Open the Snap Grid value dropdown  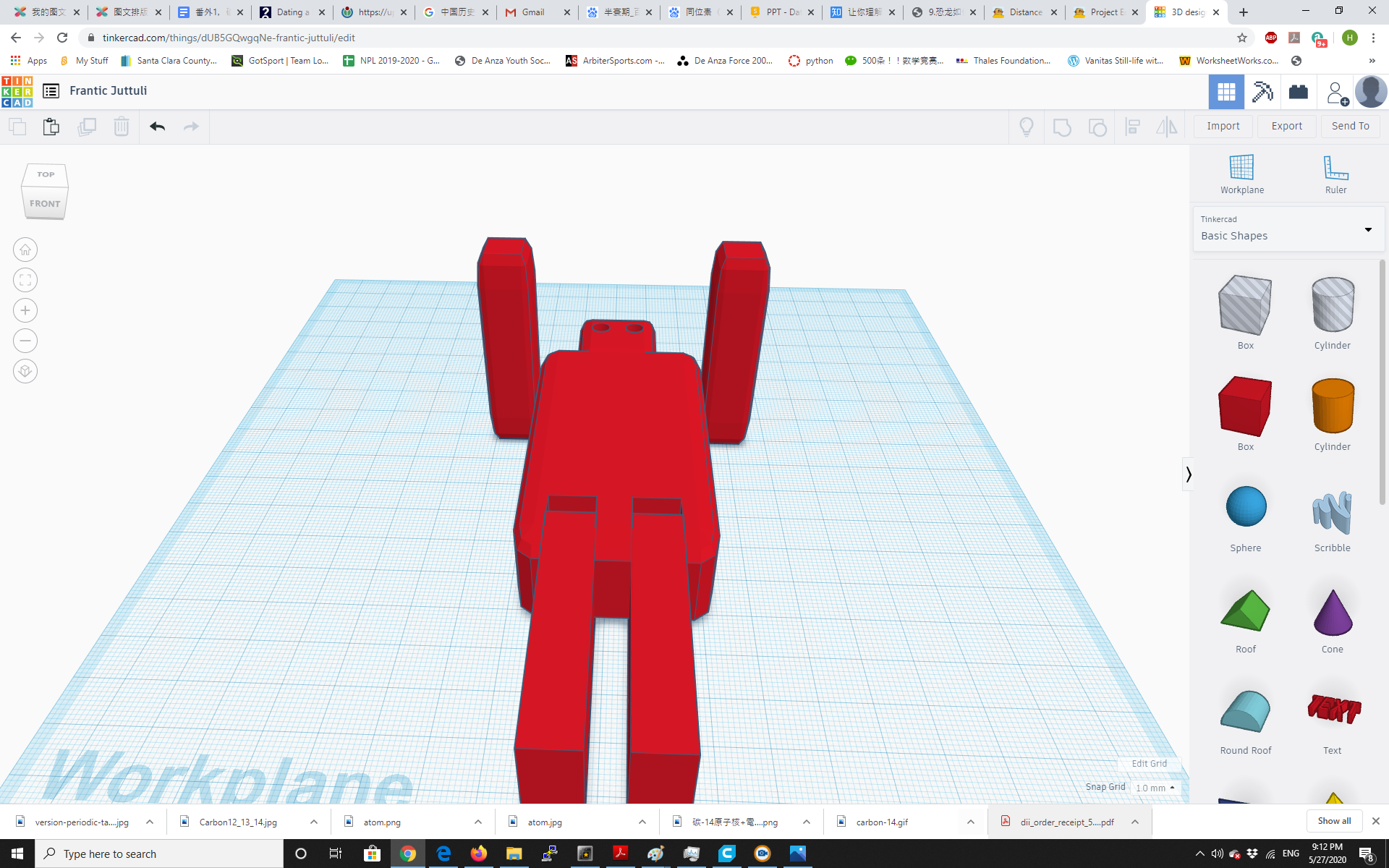pos(1155,788)
